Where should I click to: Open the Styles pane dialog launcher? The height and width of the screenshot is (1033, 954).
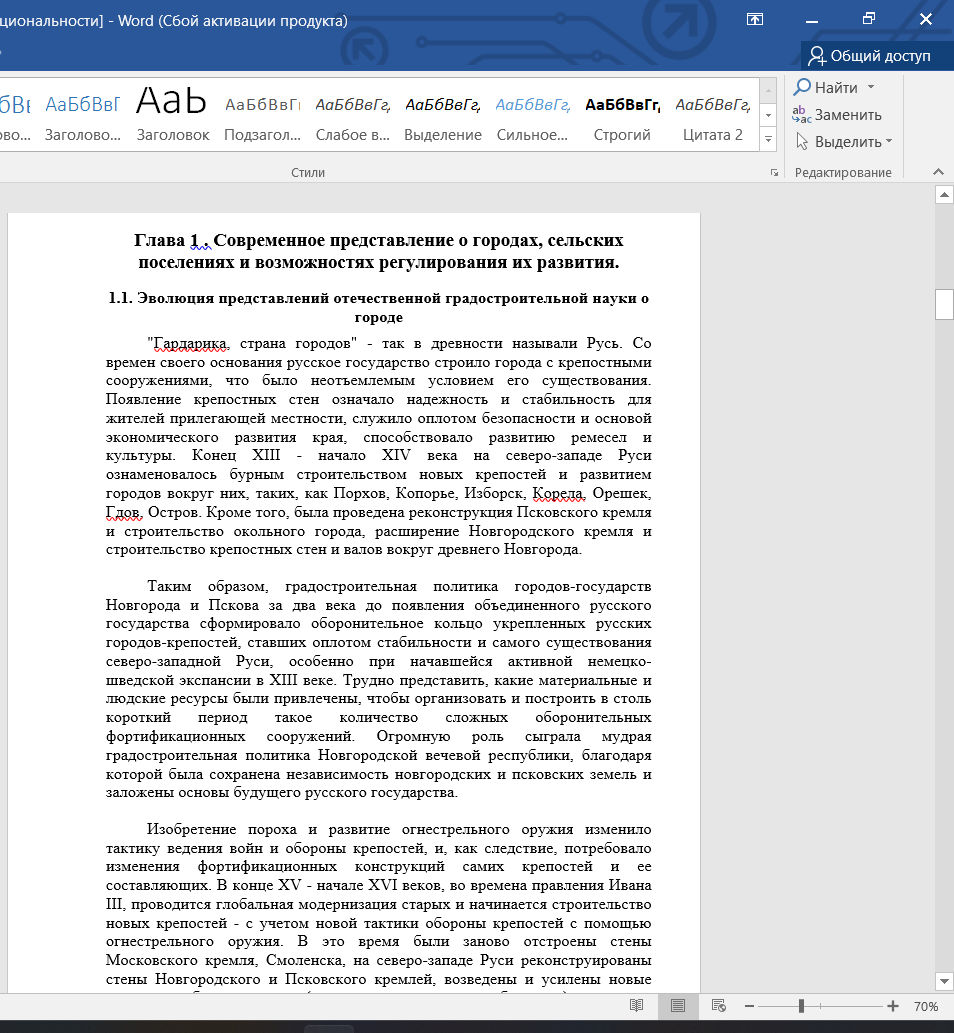click(774, 173)
